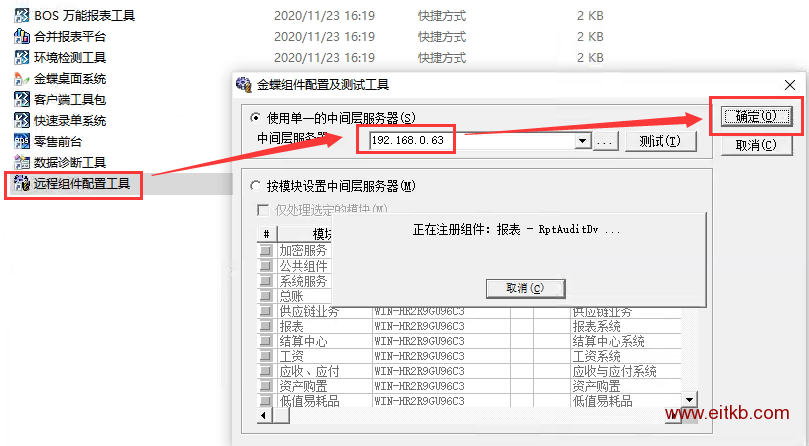Click the module list scroll-down arrow

(690, 399)
